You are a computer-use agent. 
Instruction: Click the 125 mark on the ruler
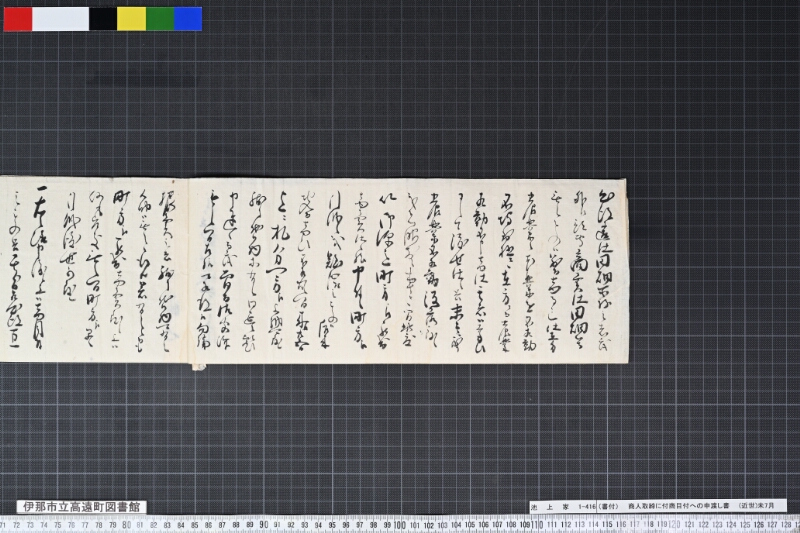click(x=744, y=525)
